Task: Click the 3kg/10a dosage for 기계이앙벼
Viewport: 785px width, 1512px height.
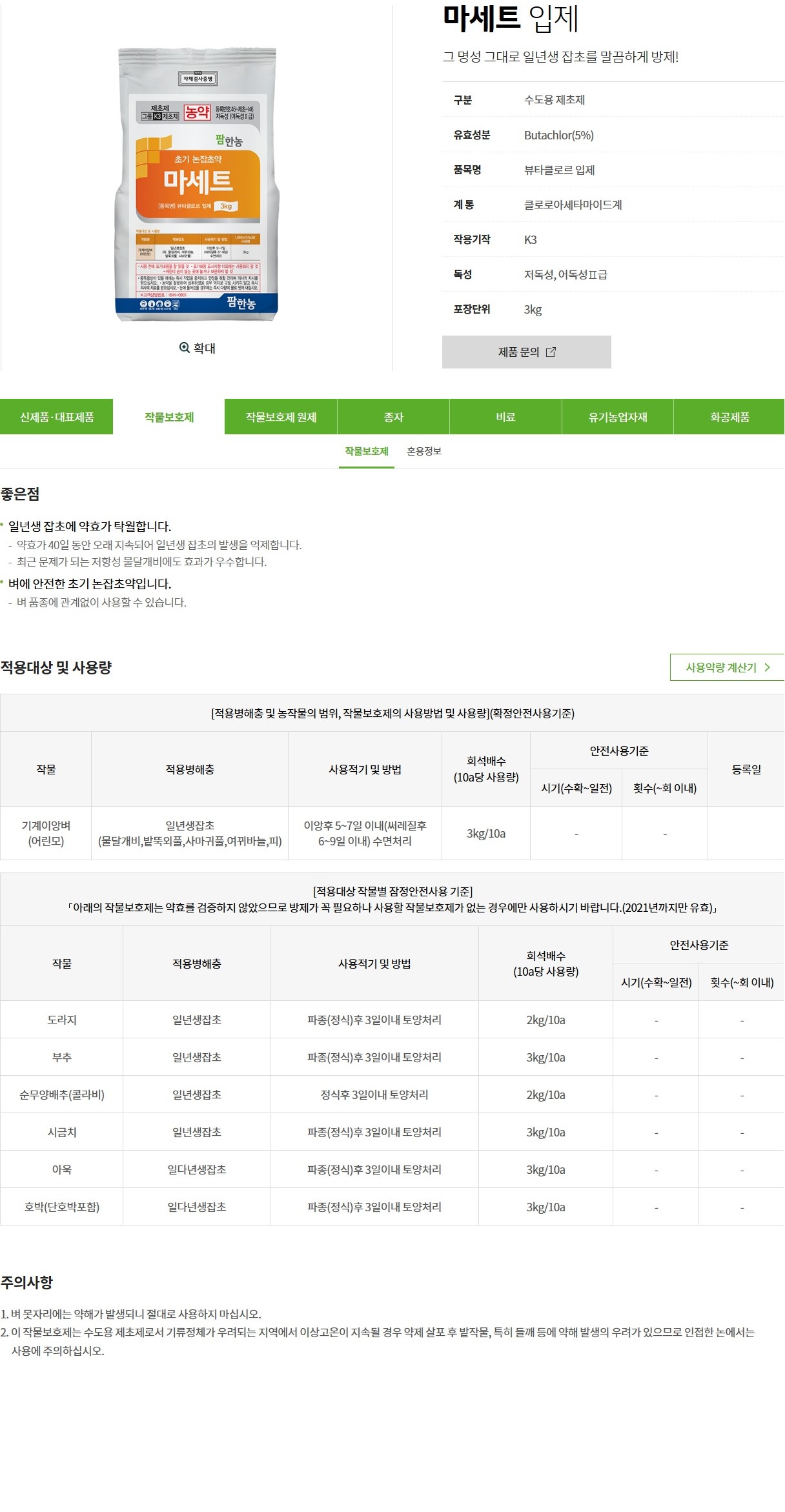Action: click(486, 833)
